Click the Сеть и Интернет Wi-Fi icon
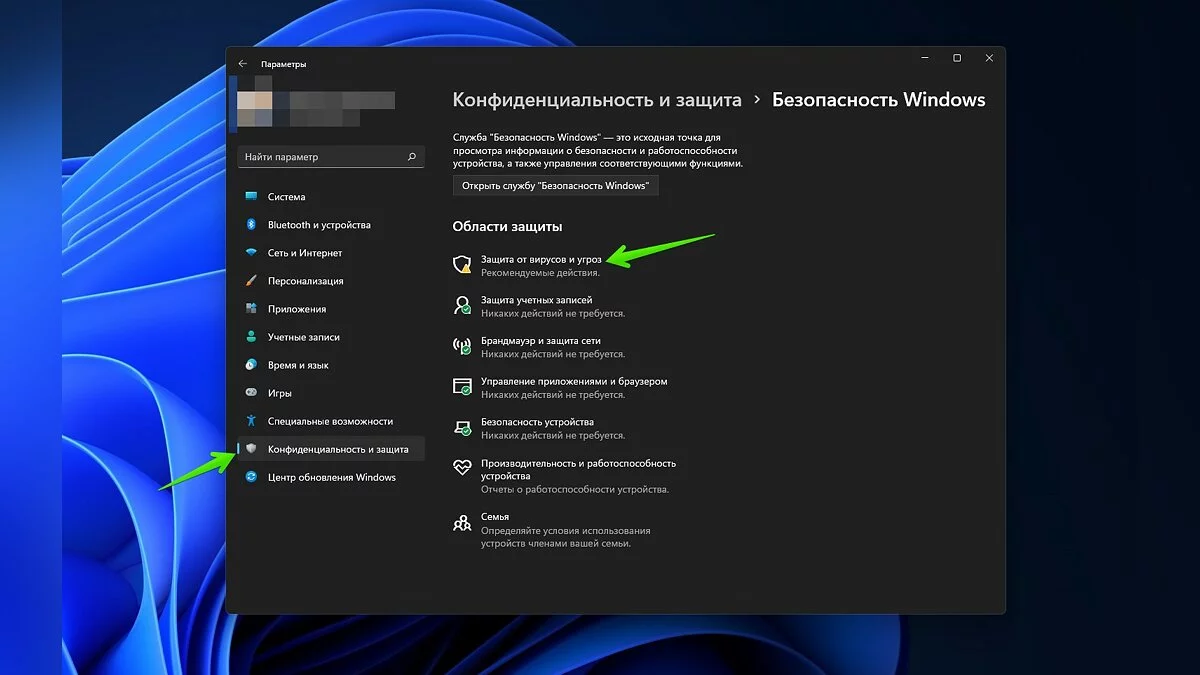Image resolution: width=1200 pixels, height=675 pixels. (x=251, y=253)
